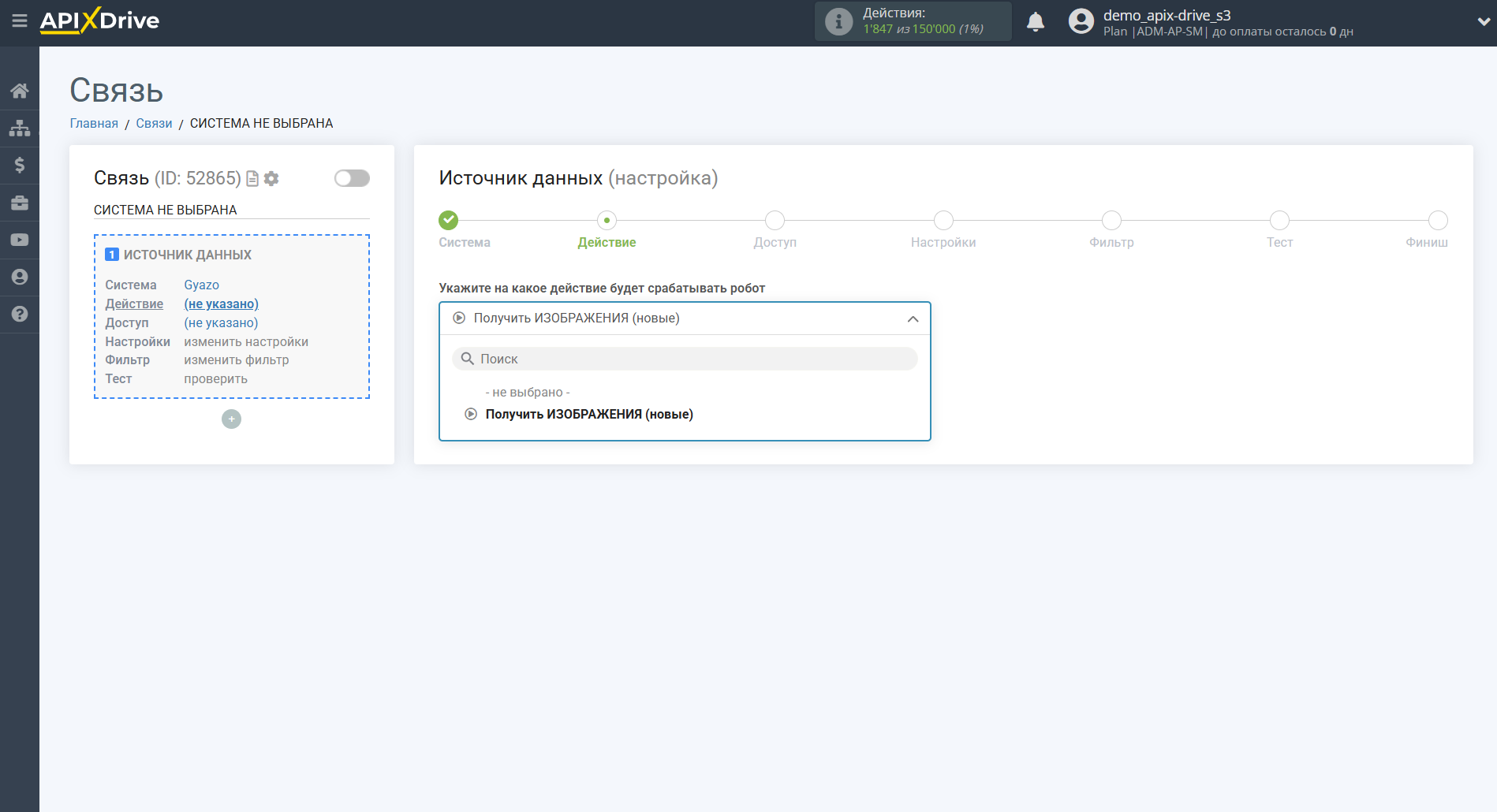Click the briefcase icon in the sidebar
1497x812 pixels.
coord(20,203)
